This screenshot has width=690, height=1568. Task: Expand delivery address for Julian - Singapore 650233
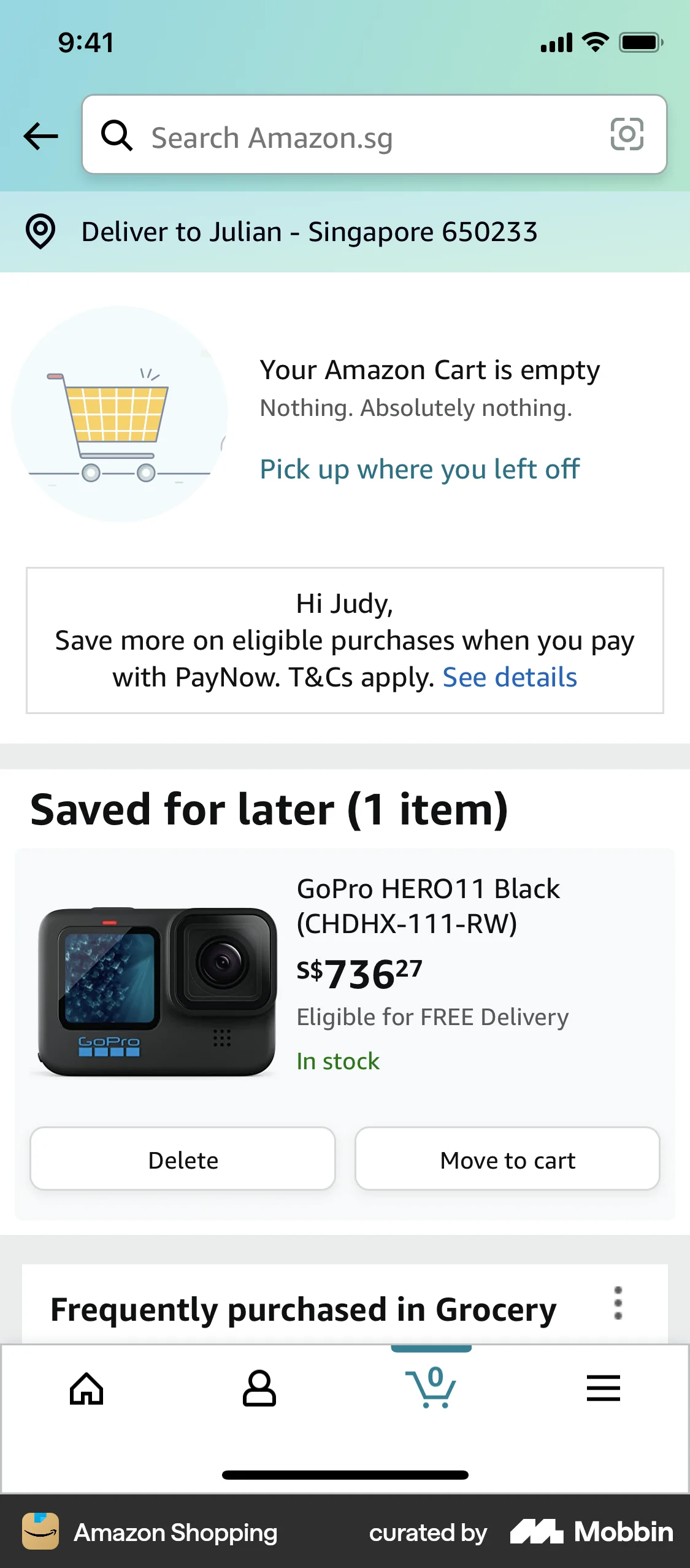pyautogui.click(x=309, y=232)
